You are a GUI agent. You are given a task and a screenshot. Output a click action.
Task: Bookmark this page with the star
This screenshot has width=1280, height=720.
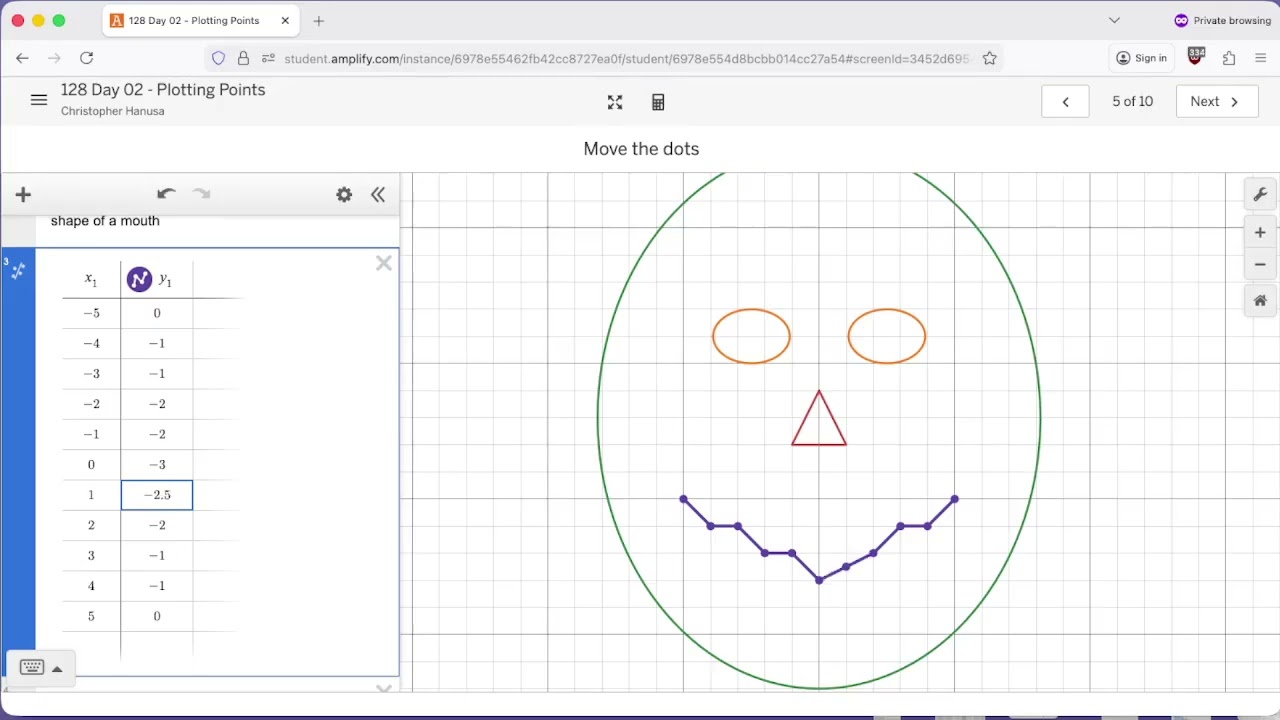point(989,58)
